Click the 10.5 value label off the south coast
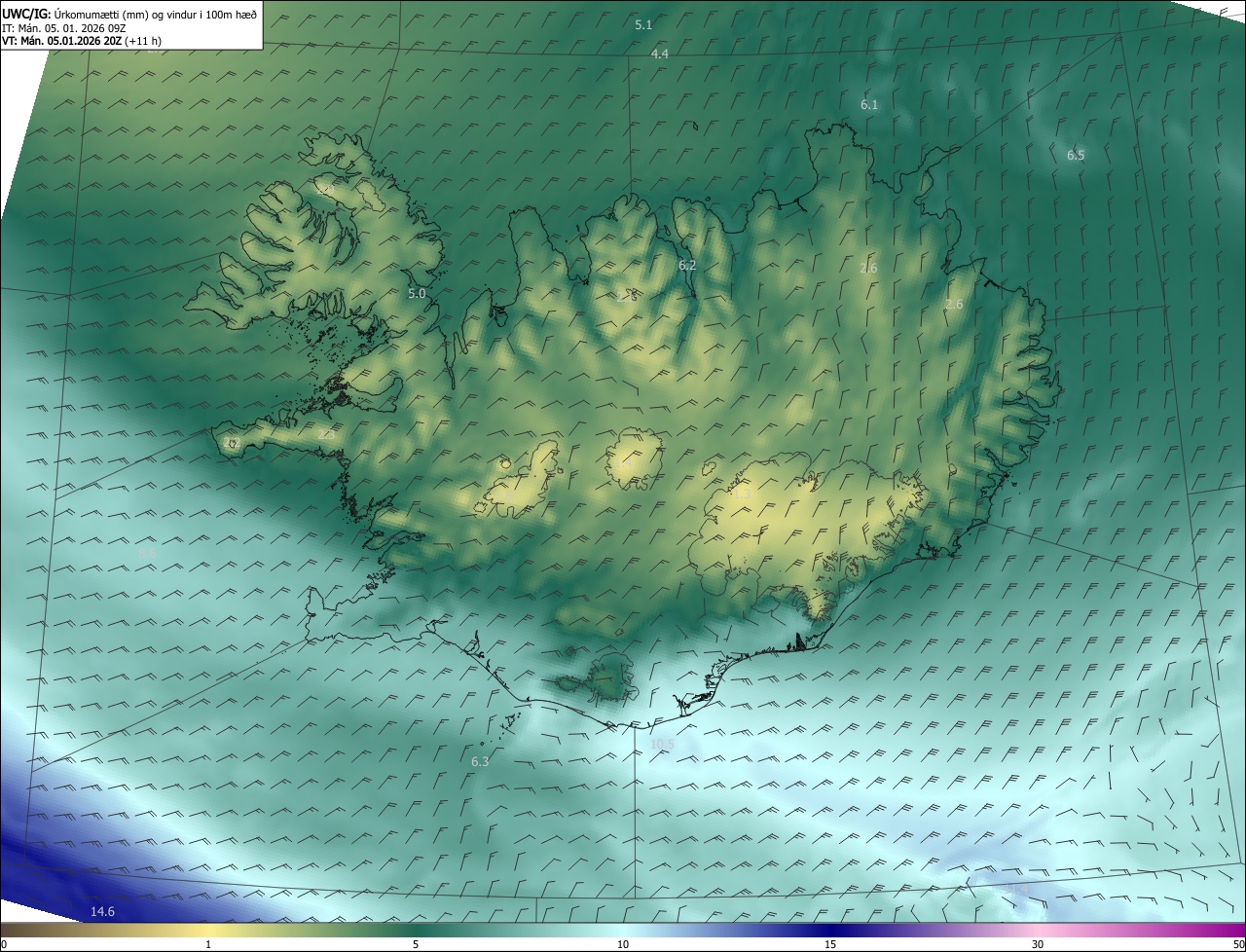1246x952 pixels. 662,744
